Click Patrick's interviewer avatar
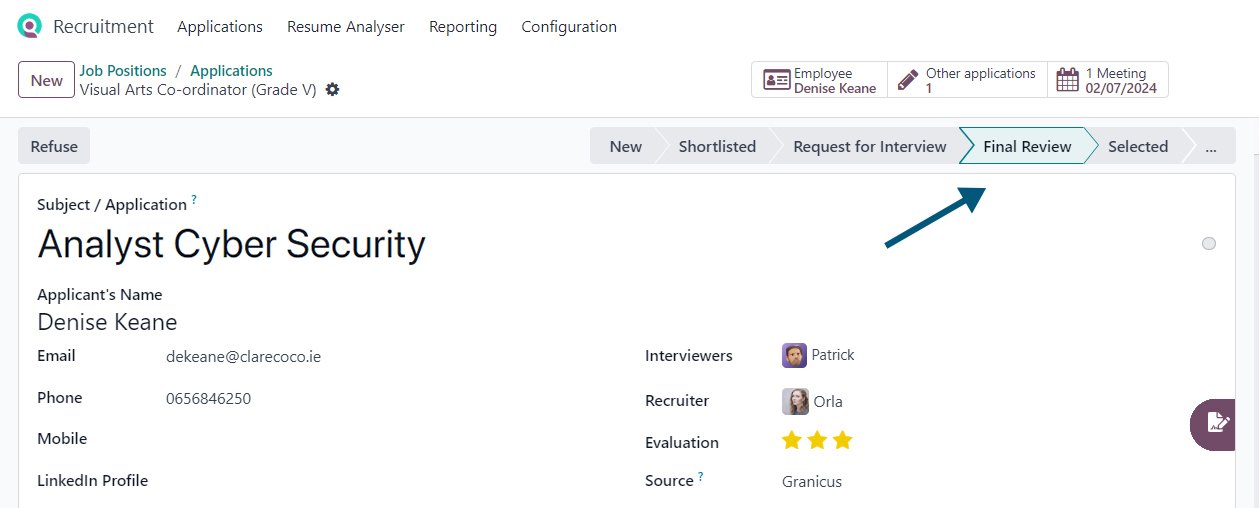Image resolution: width=1259 pixels, height=508 pixels. click(794, 355)
